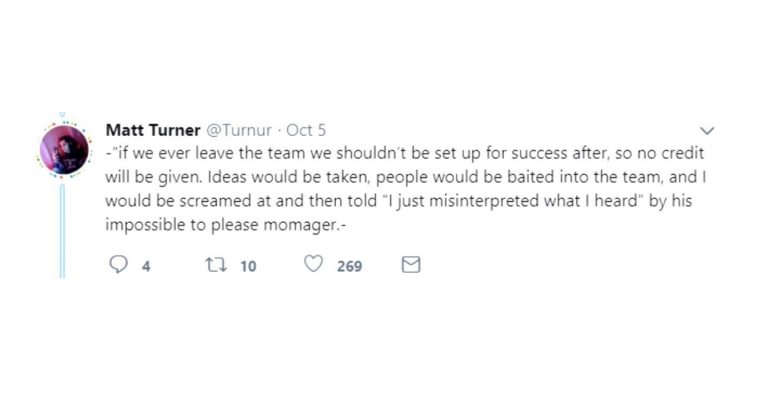Click the thread line below the avatar
Image resolution: width=768 pixels, height=416 pixels.
(x=63, y=230)
